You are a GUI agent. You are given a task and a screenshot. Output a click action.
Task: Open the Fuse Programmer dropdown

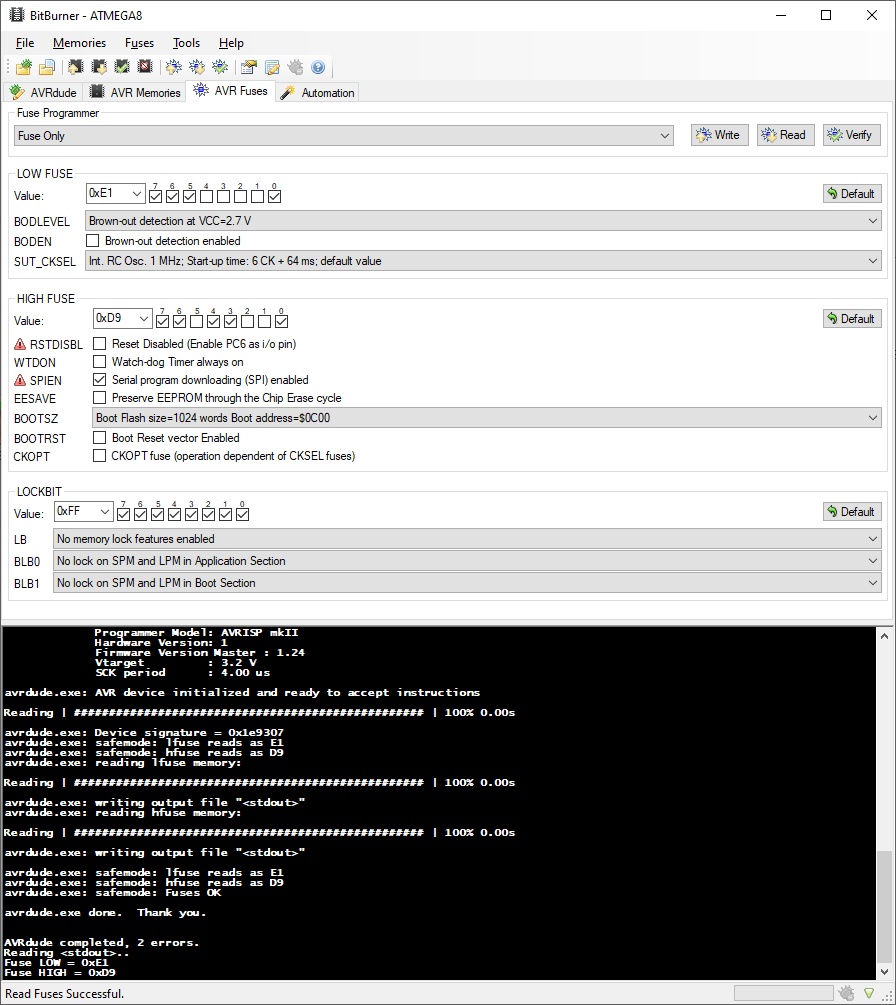coord(344,136)
